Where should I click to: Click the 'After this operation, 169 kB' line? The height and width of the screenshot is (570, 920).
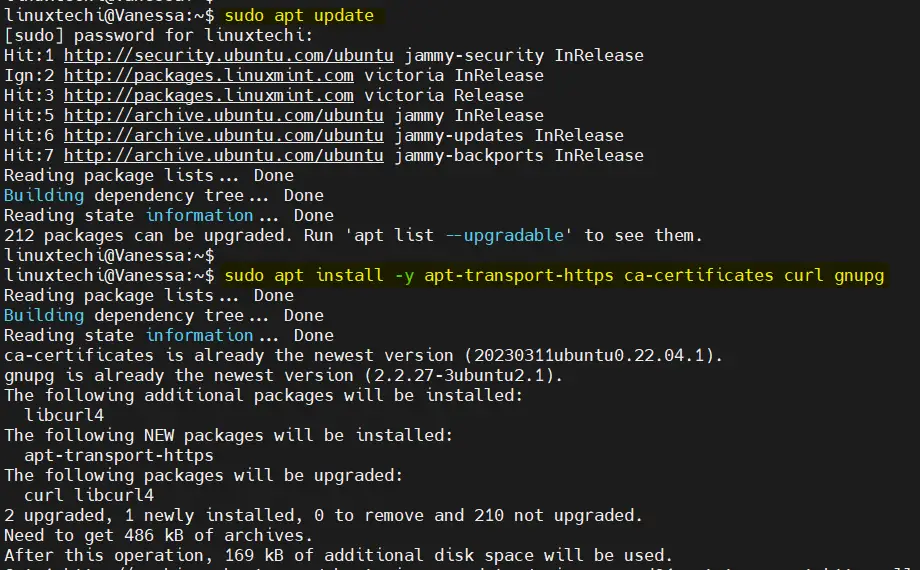click(x=338, y=555)
